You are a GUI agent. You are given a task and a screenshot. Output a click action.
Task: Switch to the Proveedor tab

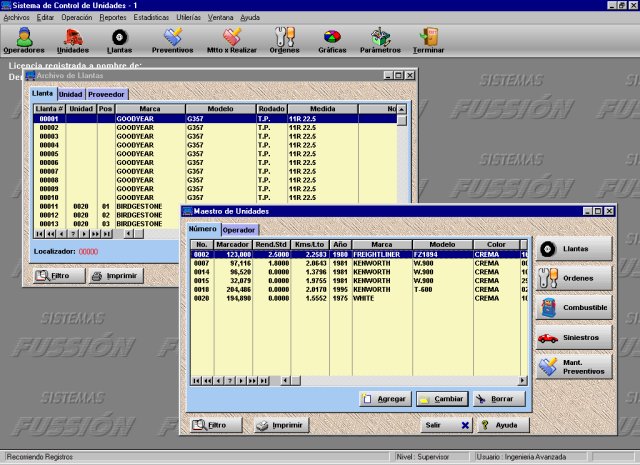point(107,94)
